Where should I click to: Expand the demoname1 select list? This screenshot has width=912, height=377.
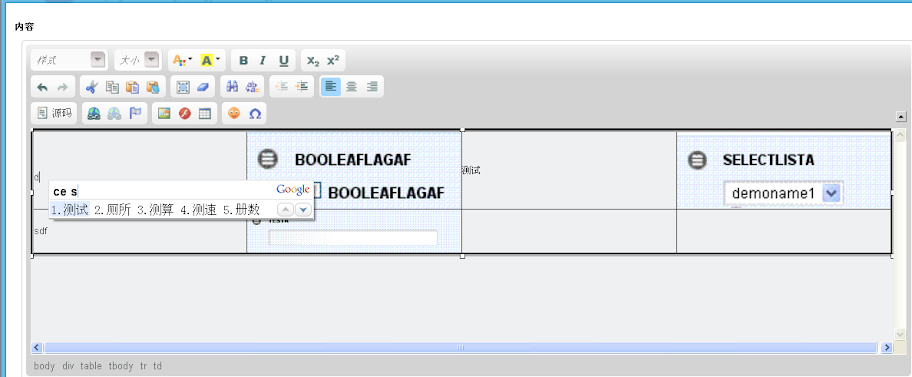point(783,194)
